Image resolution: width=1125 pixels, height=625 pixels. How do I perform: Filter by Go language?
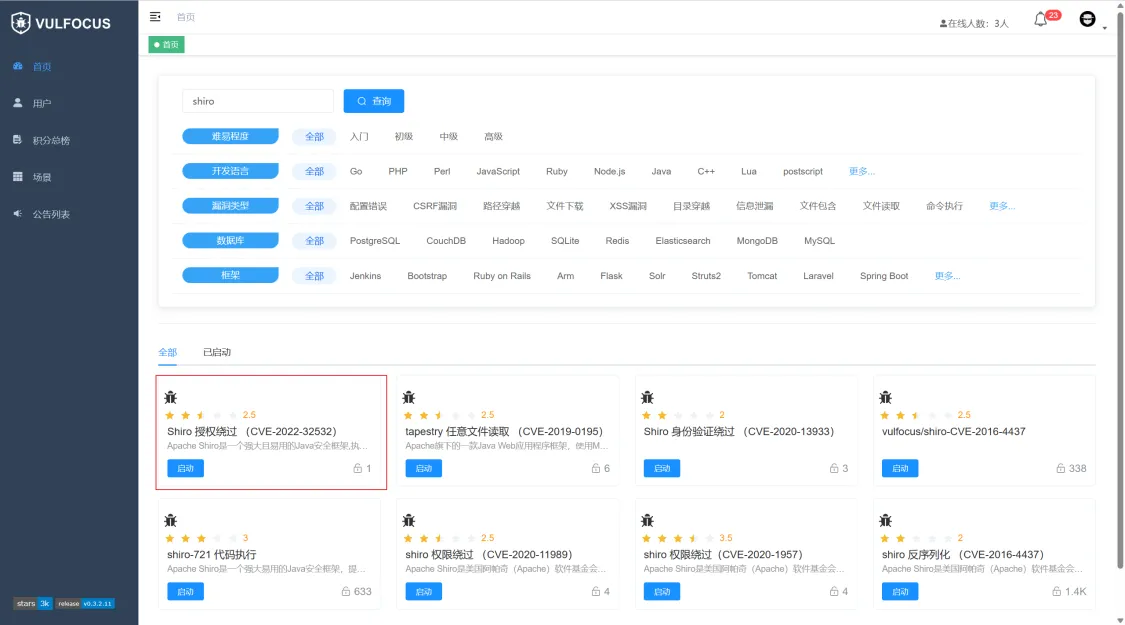point(356,171)
